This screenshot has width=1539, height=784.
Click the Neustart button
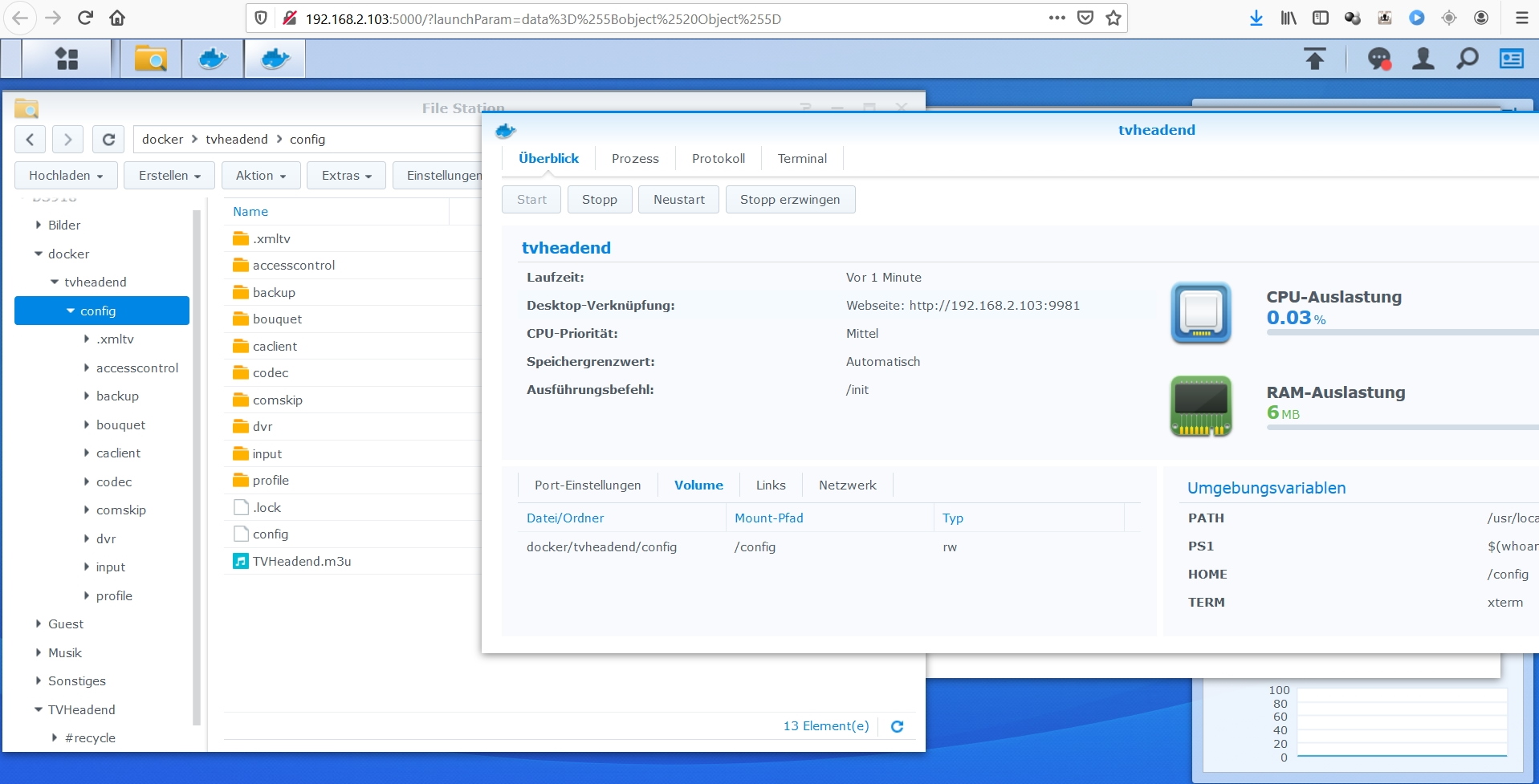pos(678,200)
